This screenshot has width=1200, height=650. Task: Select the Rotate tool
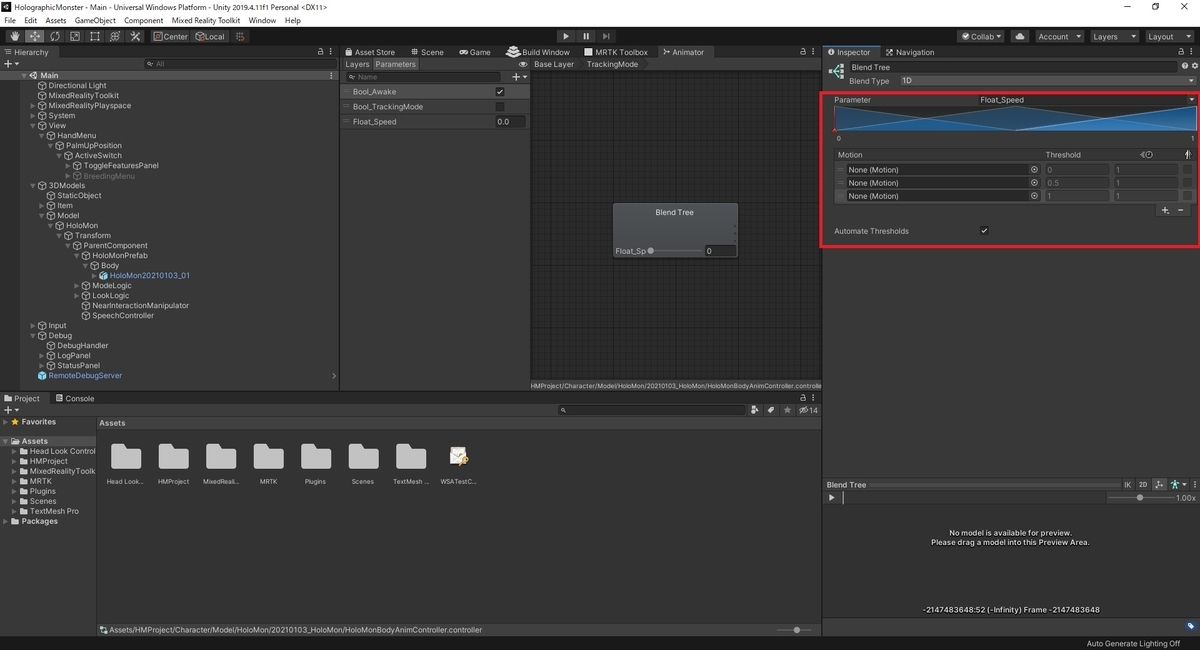(x=55, y=36)
